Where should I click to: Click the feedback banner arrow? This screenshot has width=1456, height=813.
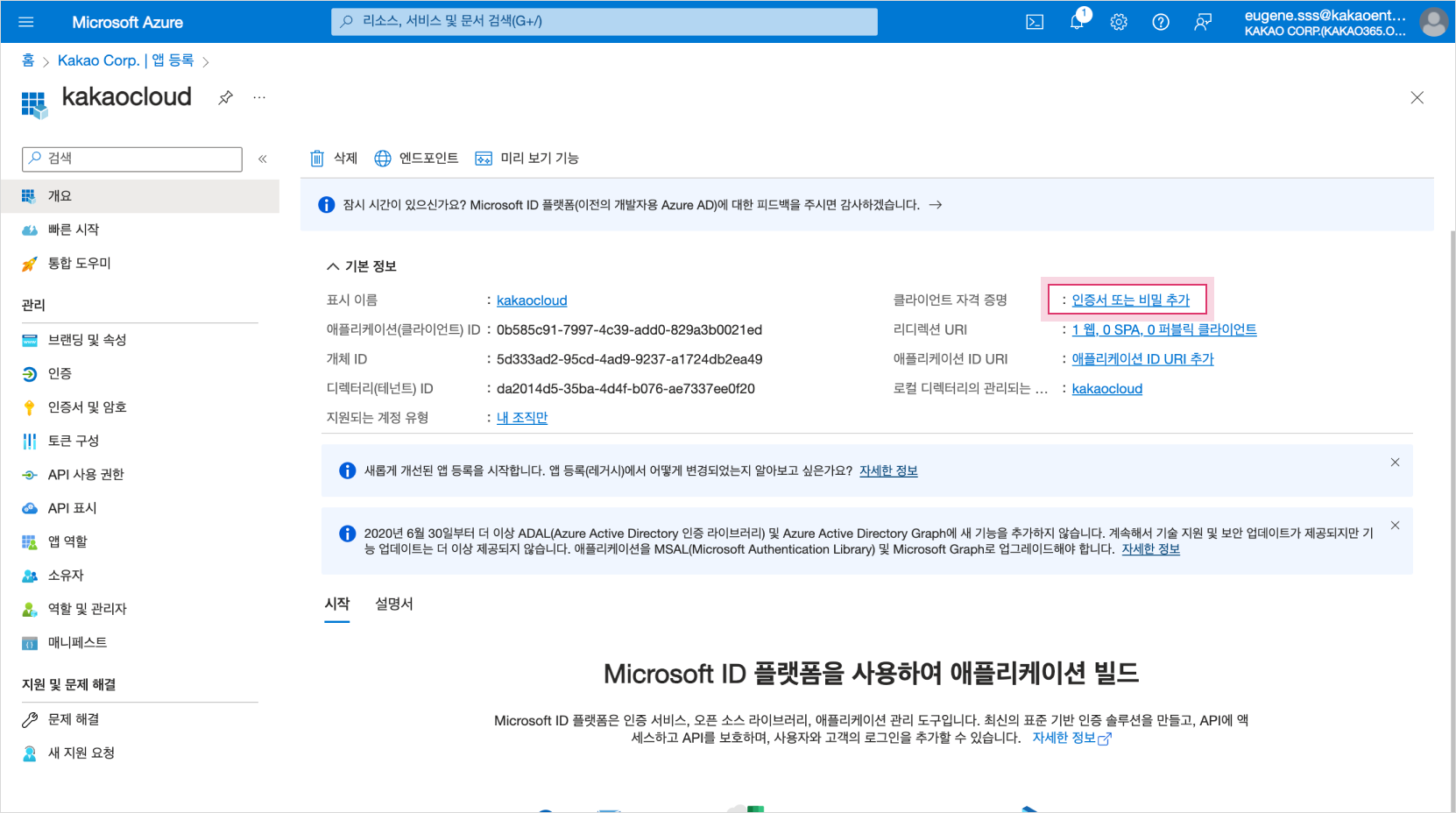tap(936, 205)
